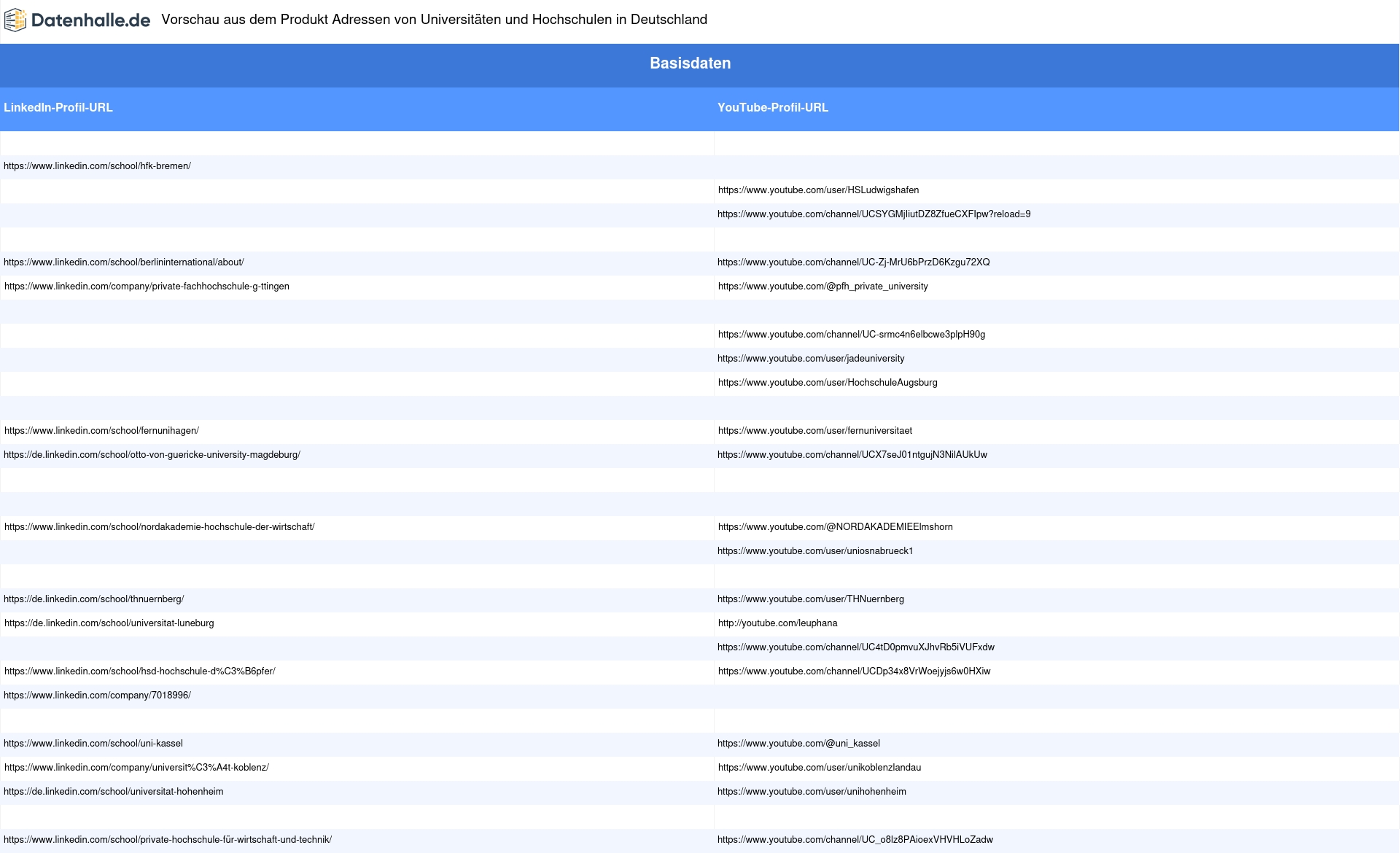The width and height of the screenshot is (1400, 853).
Task: Click the otto-von-guericke-university-magdeburg LinkedIn URL
Action: point(152,455)
